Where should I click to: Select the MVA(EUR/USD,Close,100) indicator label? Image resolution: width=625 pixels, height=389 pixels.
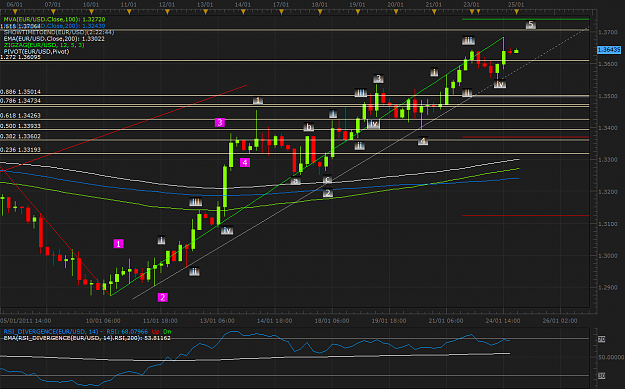pyautogui.click(x=55, y=19)
